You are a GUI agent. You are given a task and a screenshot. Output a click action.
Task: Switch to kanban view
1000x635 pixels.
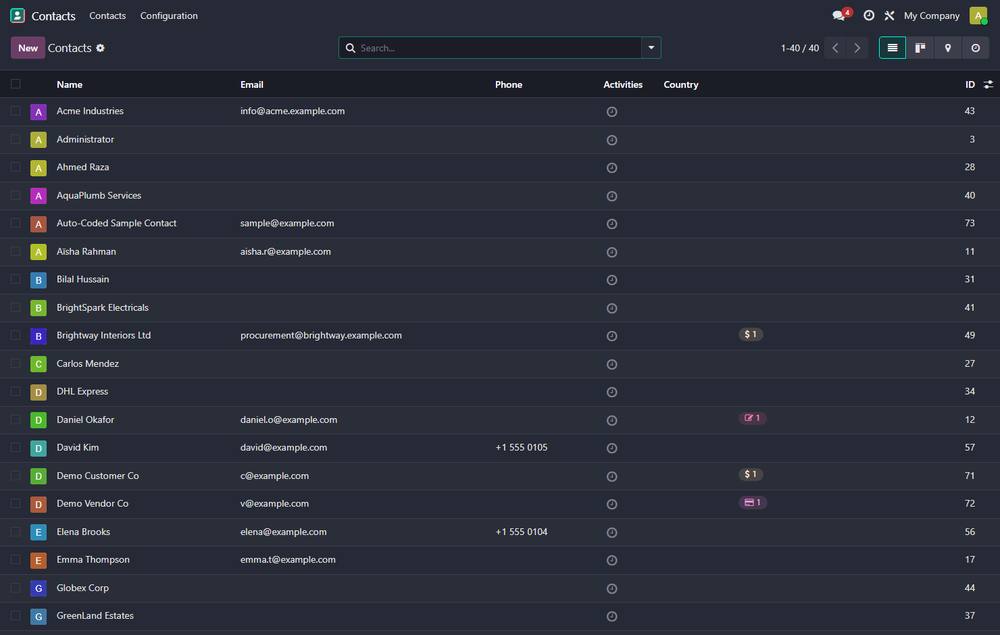(920, 48)
